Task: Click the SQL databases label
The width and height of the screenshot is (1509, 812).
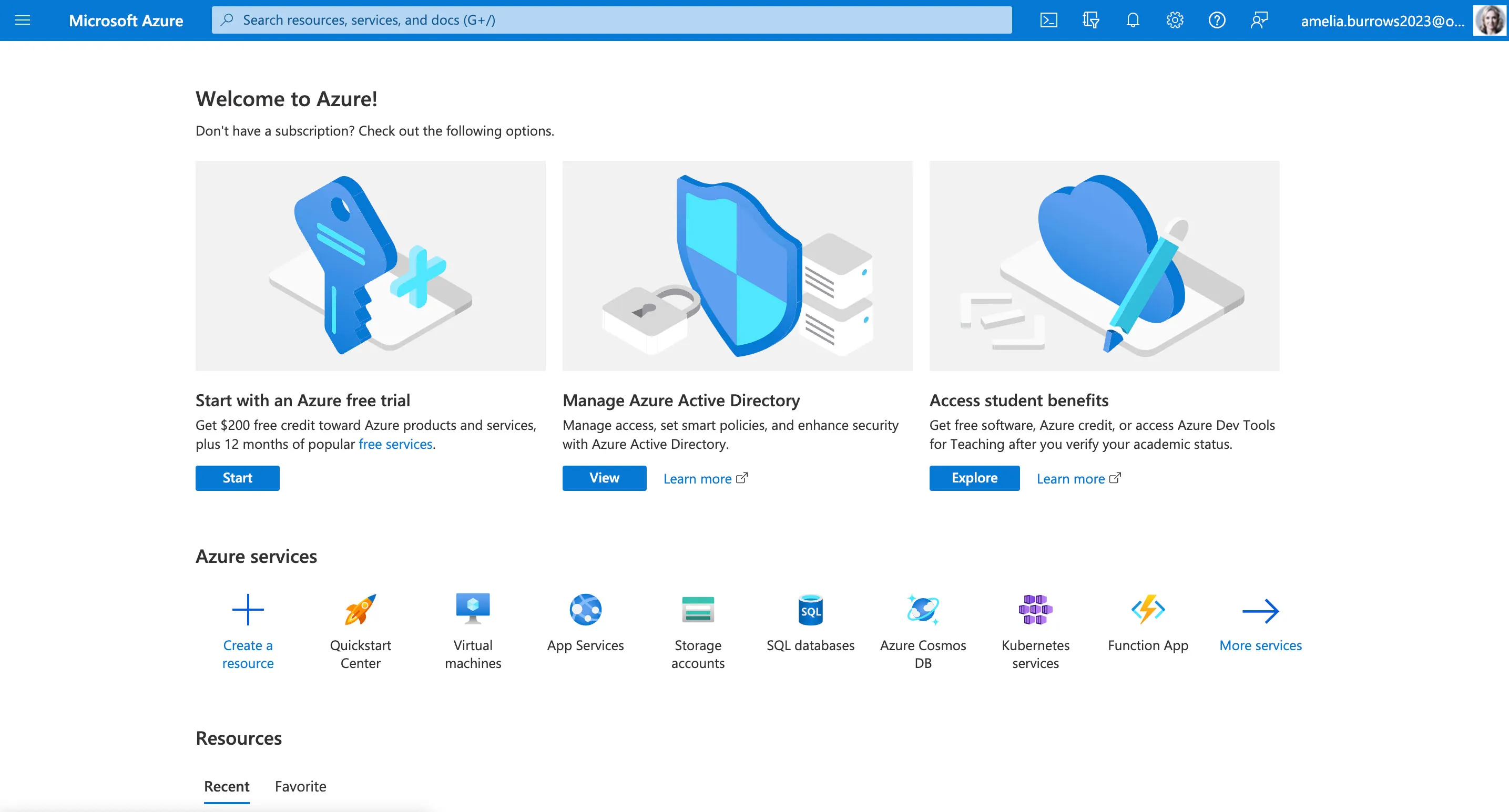Action: point(810,645)
